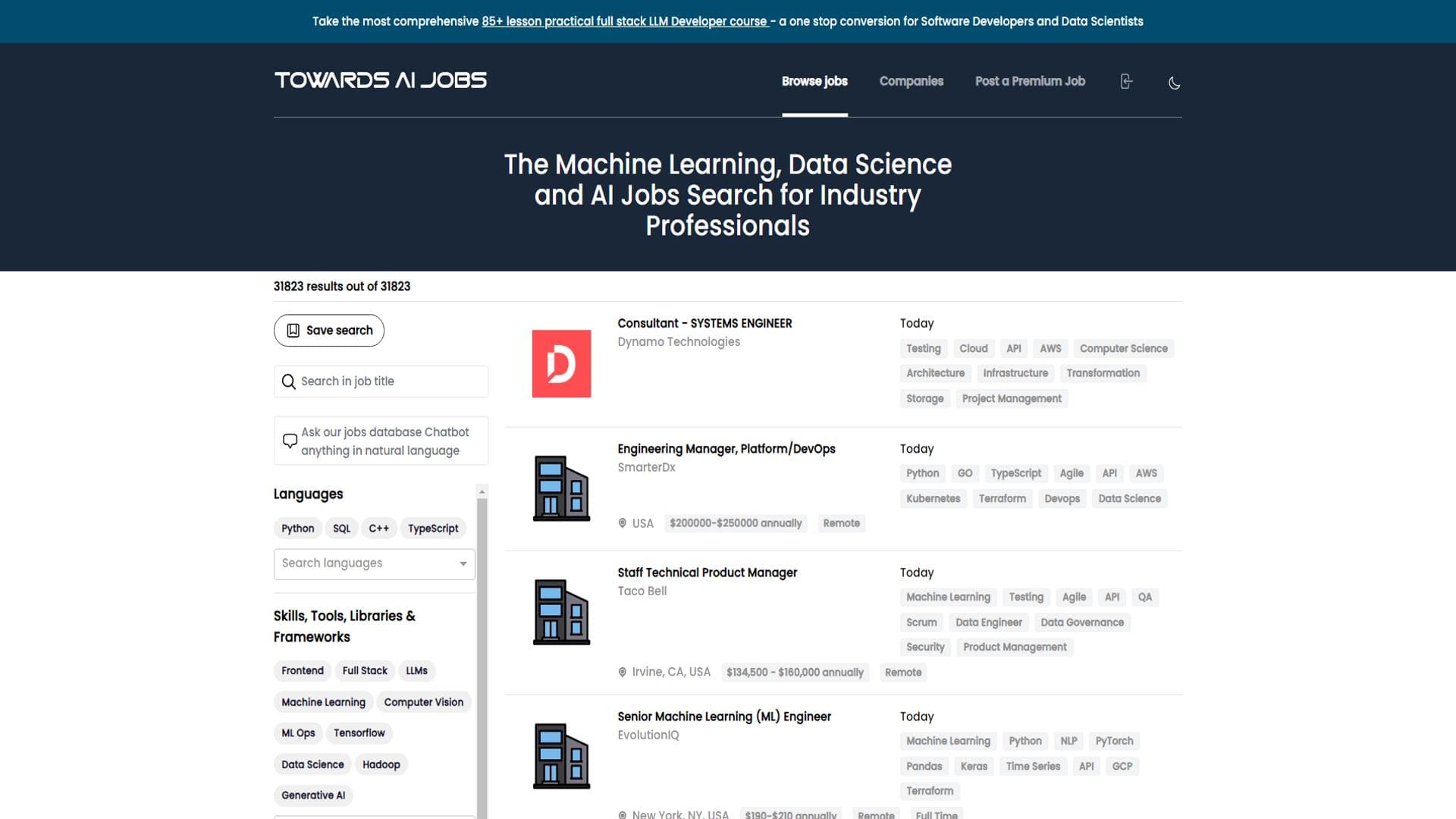Click the Towards AI Jobs logo
Viewport: 1456px width, 819px height.
pos(381,80)
